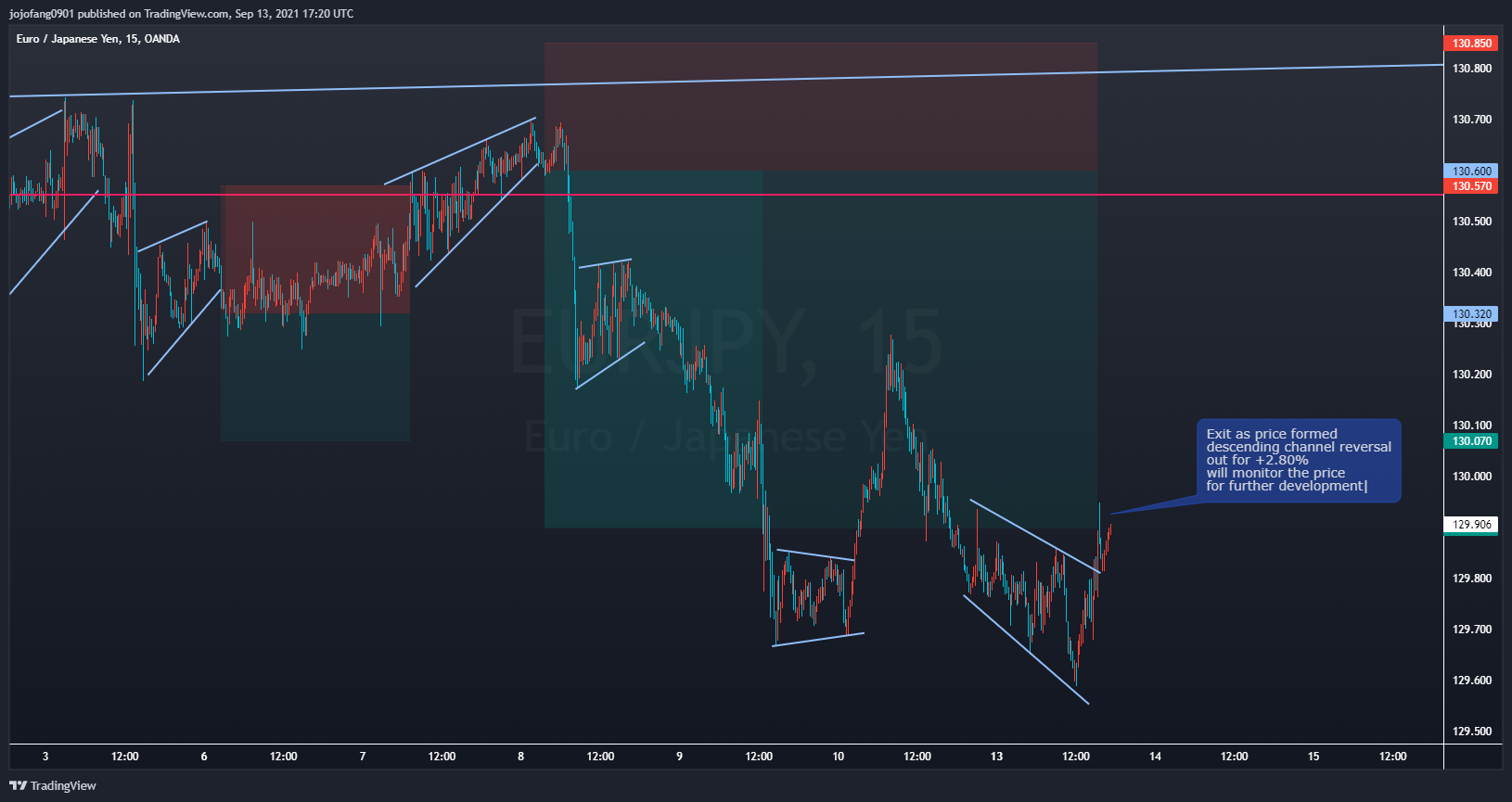1512x802 pixels.
Task: Click date label 6 on time axis
Action: tap(204, 757)
